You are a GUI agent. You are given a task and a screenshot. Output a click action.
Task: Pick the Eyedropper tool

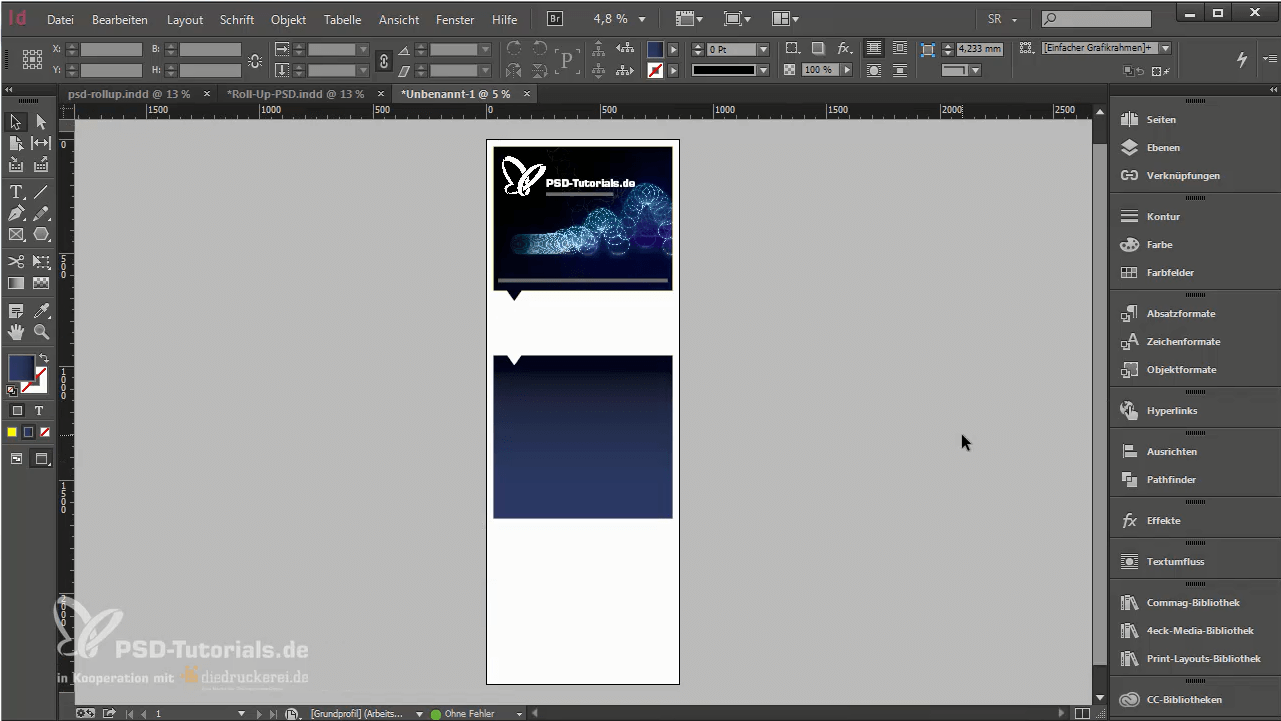[x=41, y=311]
